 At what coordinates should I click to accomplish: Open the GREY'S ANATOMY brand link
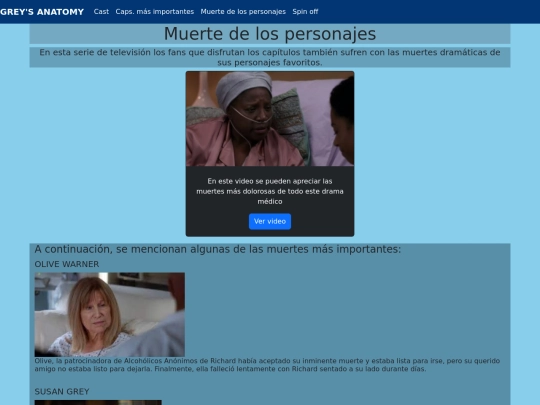pos(42,12)
